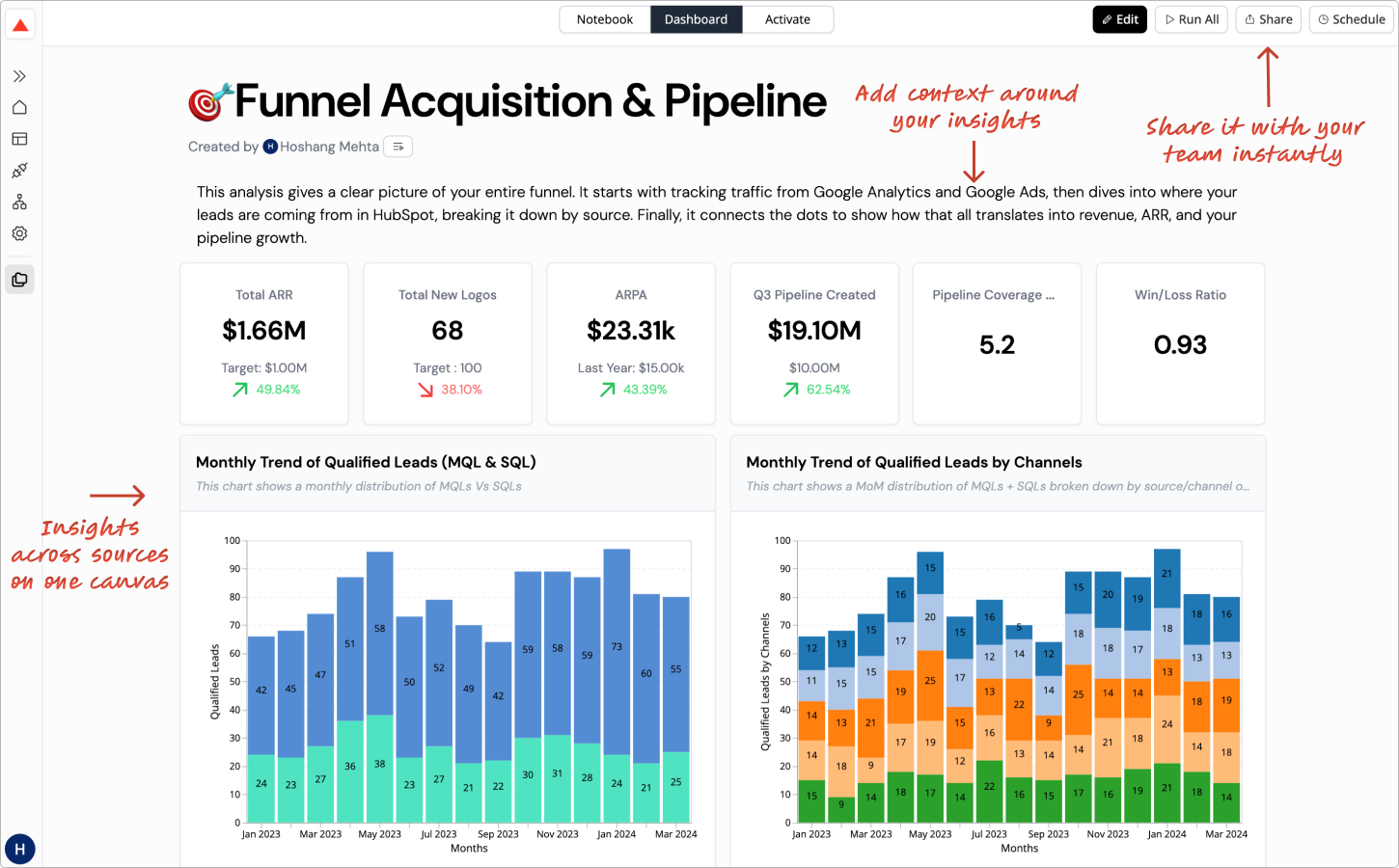This screenshot has height=868, width=1399.
Task: Expand truncated Pipeline Coverage card title
Action: tap(994, 295)
